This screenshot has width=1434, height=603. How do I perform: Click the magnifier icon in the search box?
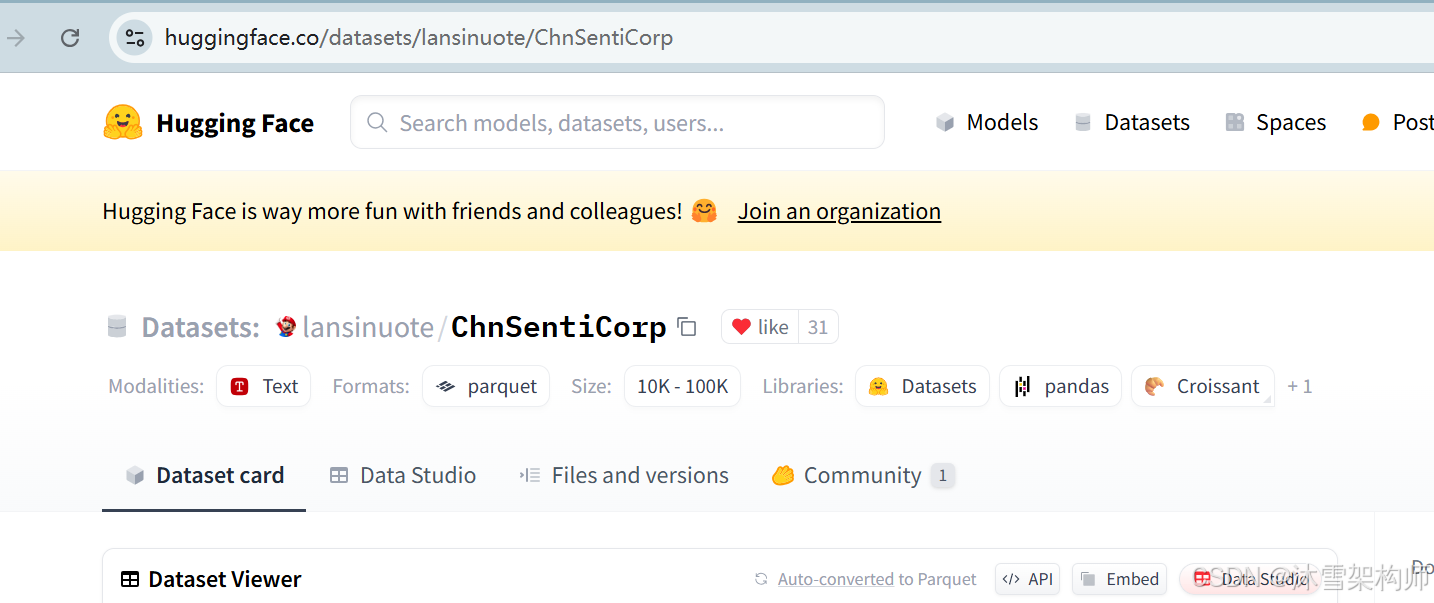[377, 123]
